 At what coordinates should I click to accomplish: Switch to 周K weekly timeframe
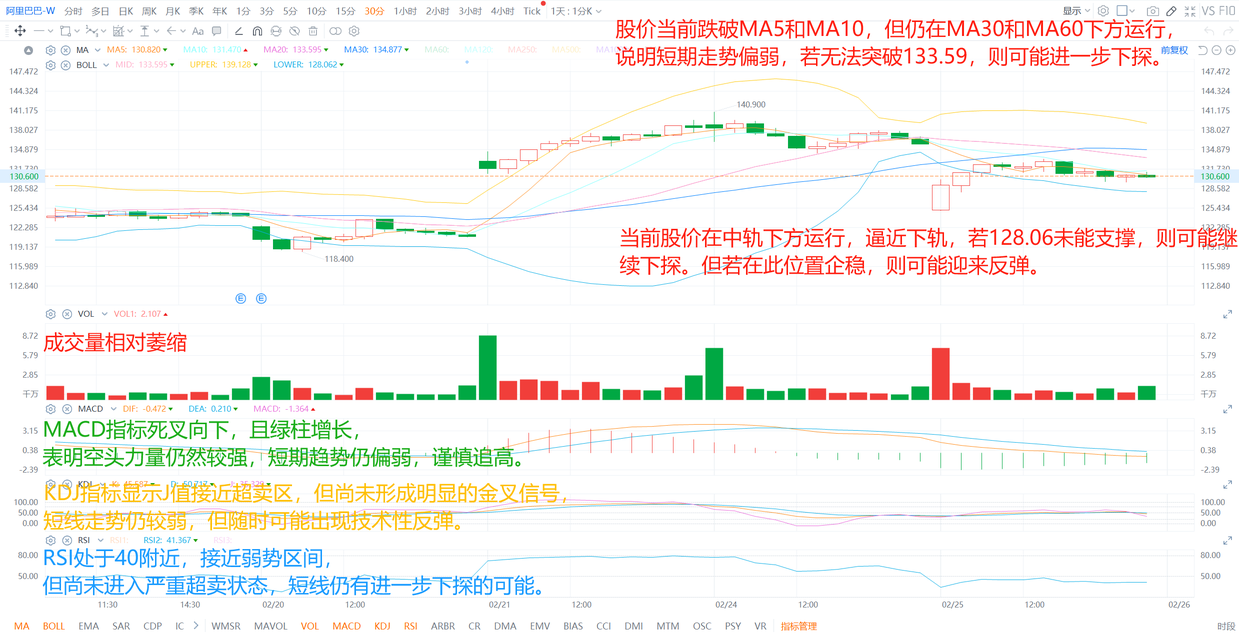pos(149,11)
